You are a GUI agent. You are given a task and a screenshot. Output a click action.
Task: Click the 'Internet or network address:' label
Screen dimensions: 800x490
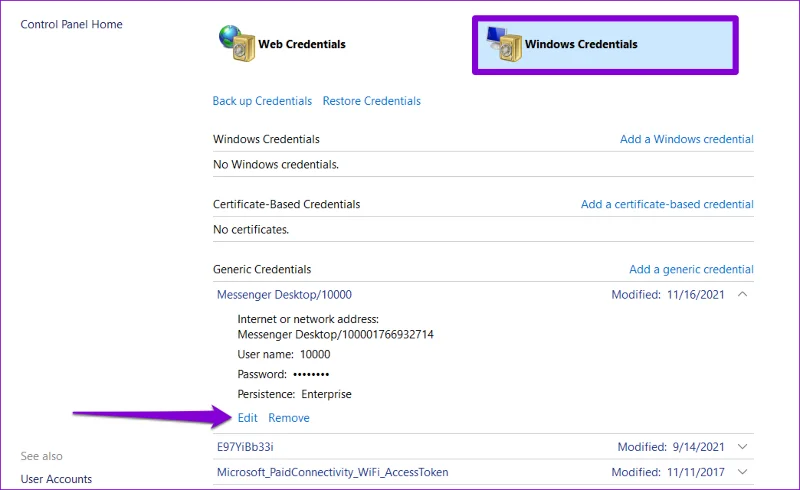[x=308, y=320]
